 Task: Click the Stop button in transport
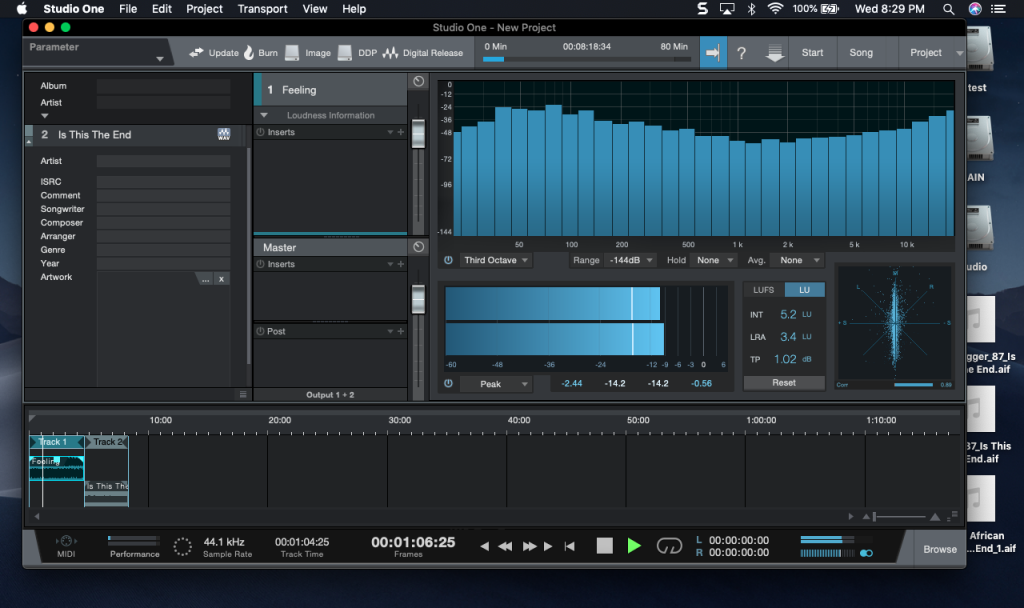pyautogui.click(x=605, y=546)
